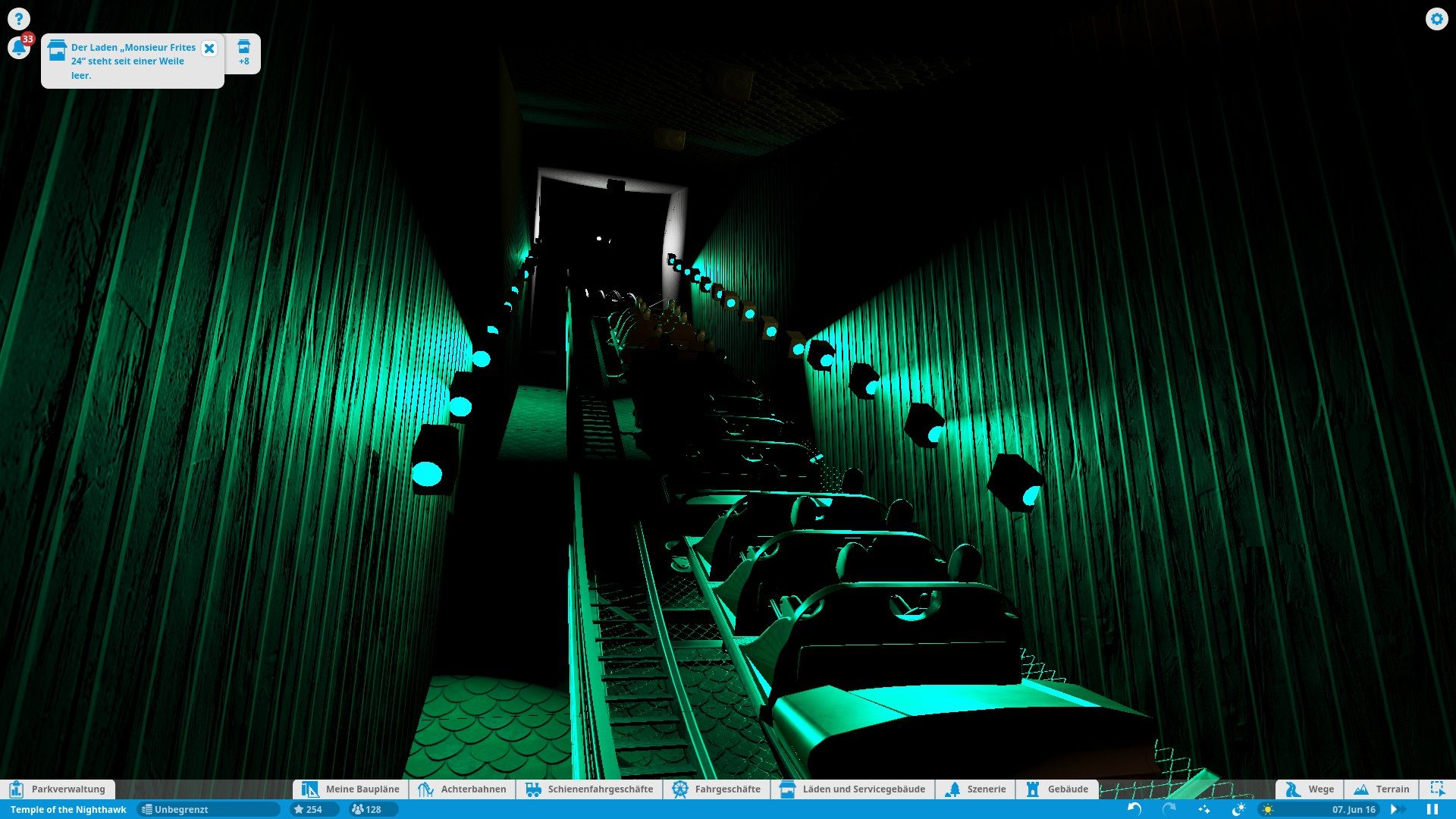Dismiss the Monsieur Frites 24 notification
This screenshot has height=819, width=1456.
pyautogui.click(x=209, y=49)
